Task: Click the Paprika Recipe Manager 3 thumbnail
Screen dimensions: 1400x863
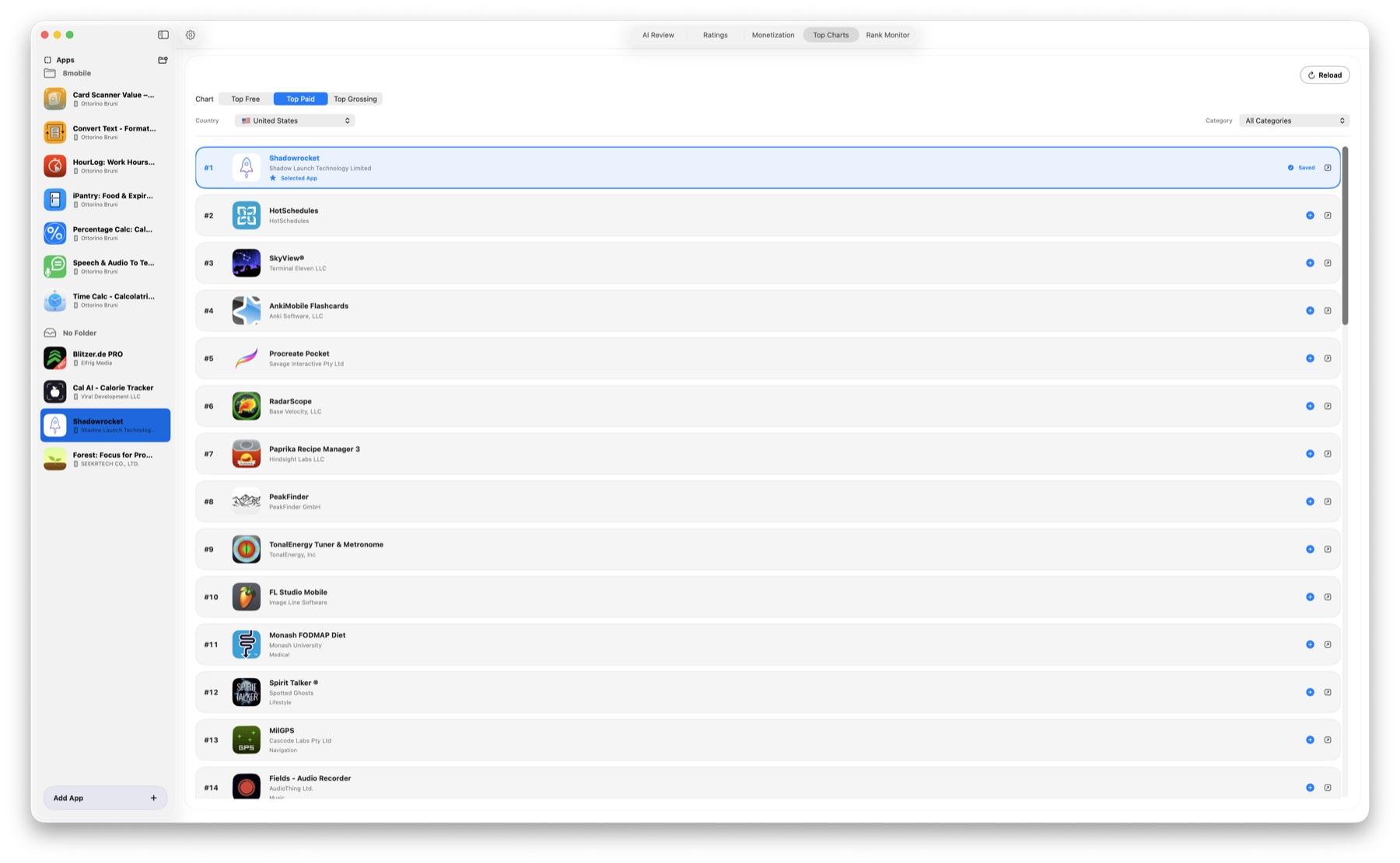Action: (247, 454)
